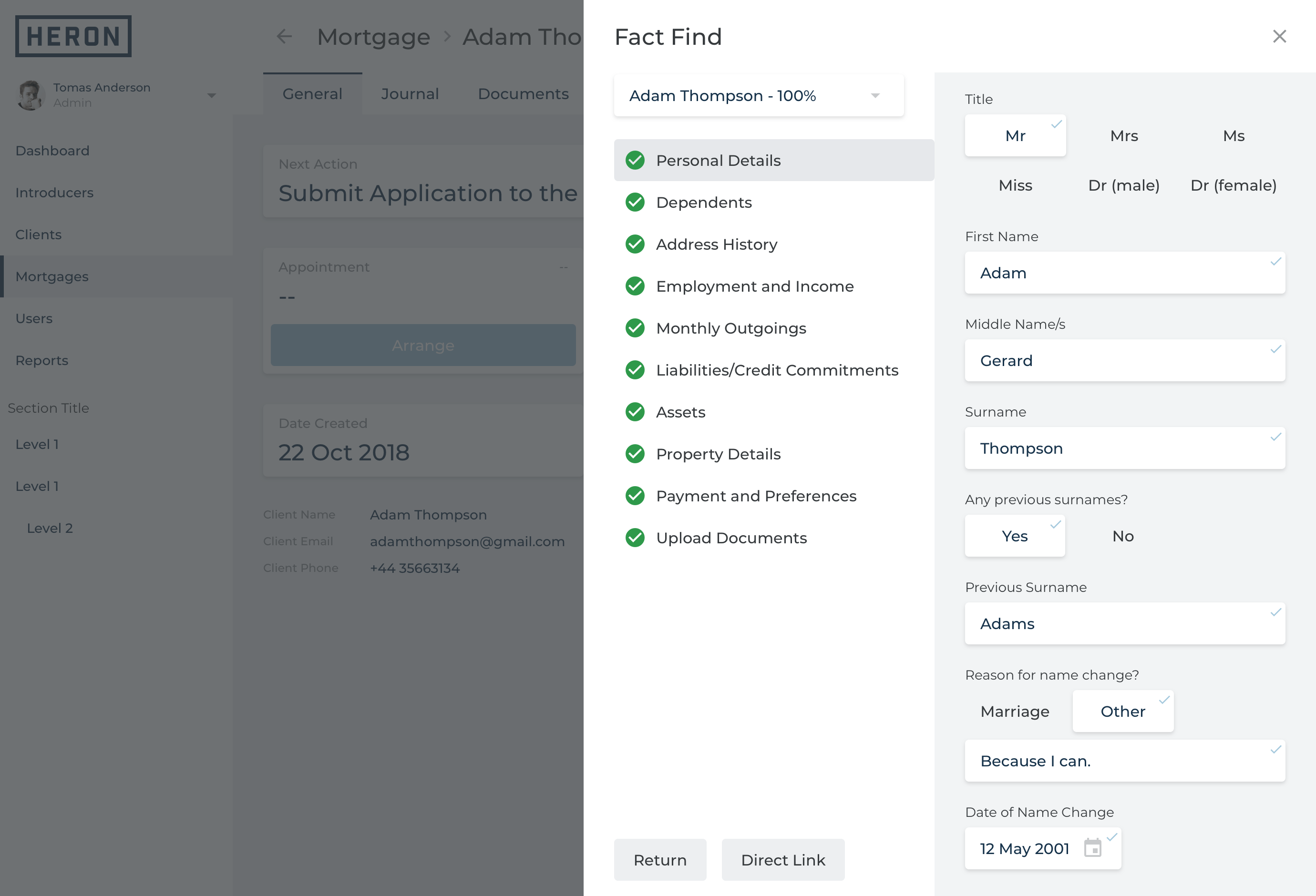Select Miss title option
The height and width of the screenshot is (896, 1316).
pos(1015,185)
